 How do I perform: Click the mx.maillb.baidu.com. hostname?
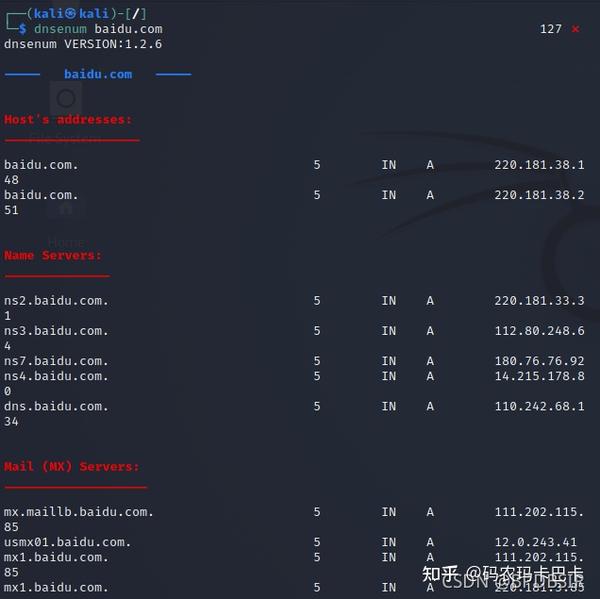79,512
